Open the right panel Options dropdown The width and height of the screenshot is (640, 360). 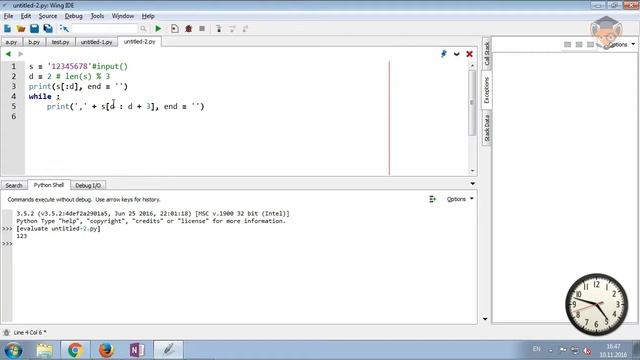622,44
